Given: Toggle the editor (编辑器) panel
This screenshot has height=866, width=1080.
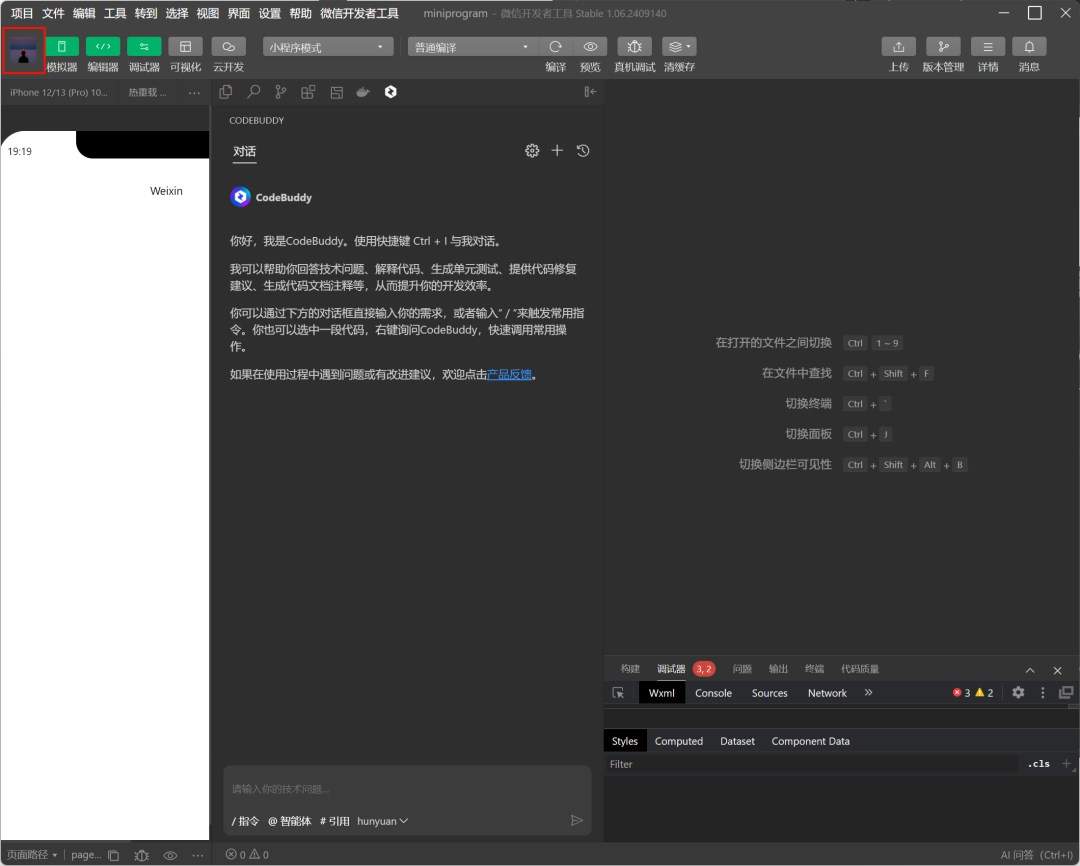Looking at the screenshot, I should click(103, 46).
